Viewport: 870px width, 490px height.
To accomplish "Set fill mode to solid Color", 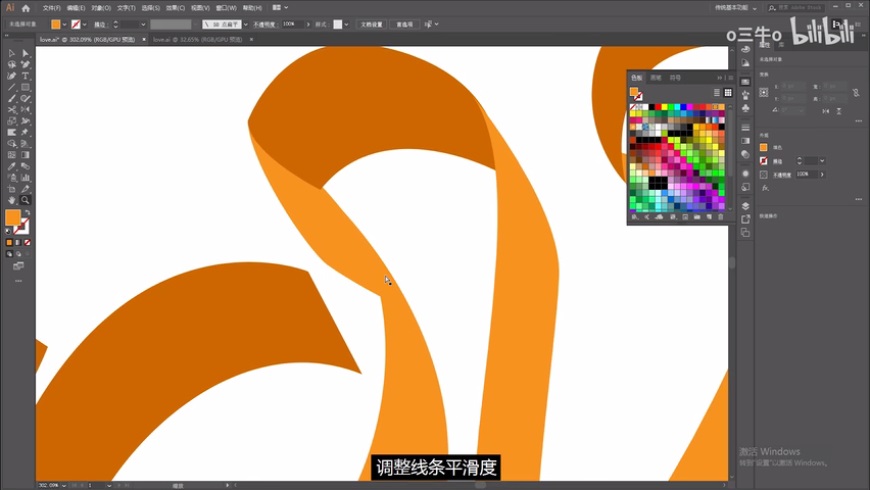I will pyautogui.click(x=9, y=243).
